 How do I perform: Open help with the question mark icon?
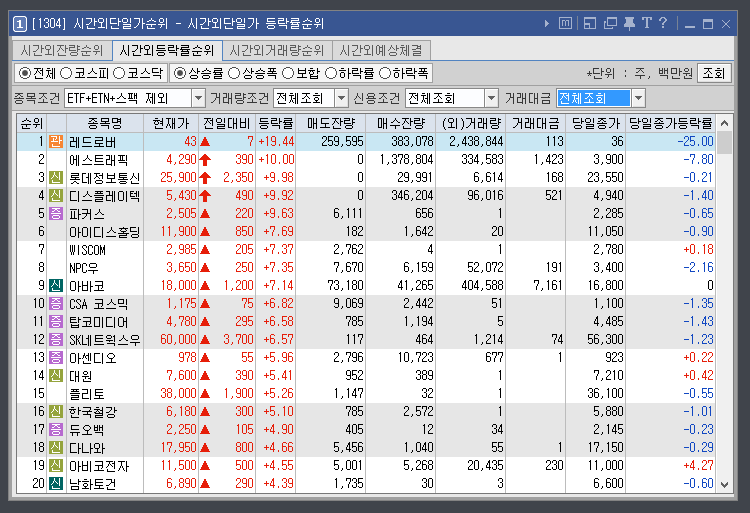click(x=663, y=23)
